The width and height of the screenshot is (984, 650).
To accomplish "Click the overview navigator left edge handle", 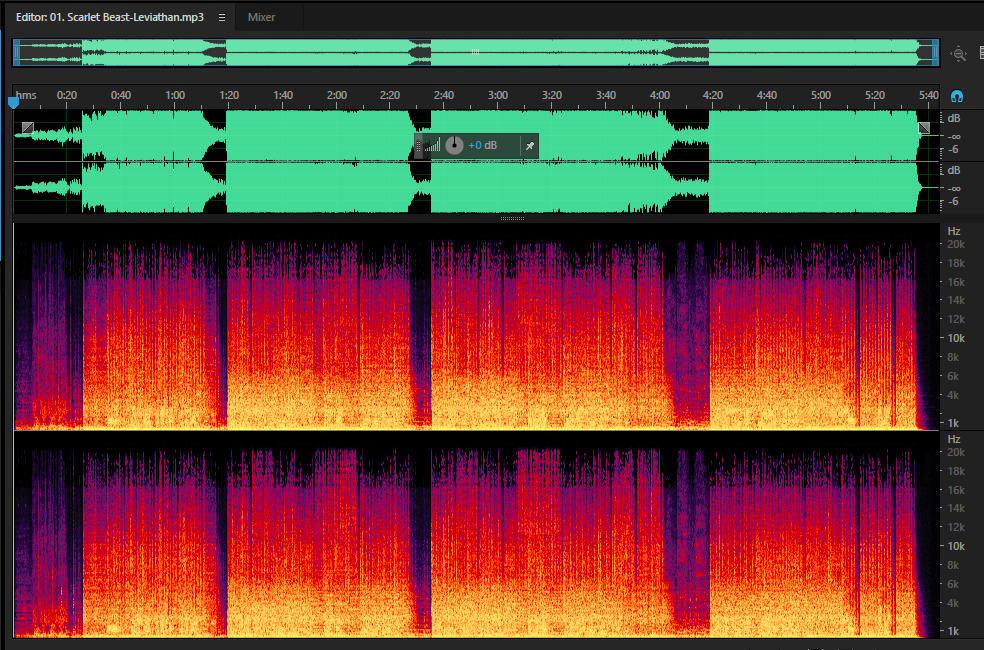I will [16, 53].
